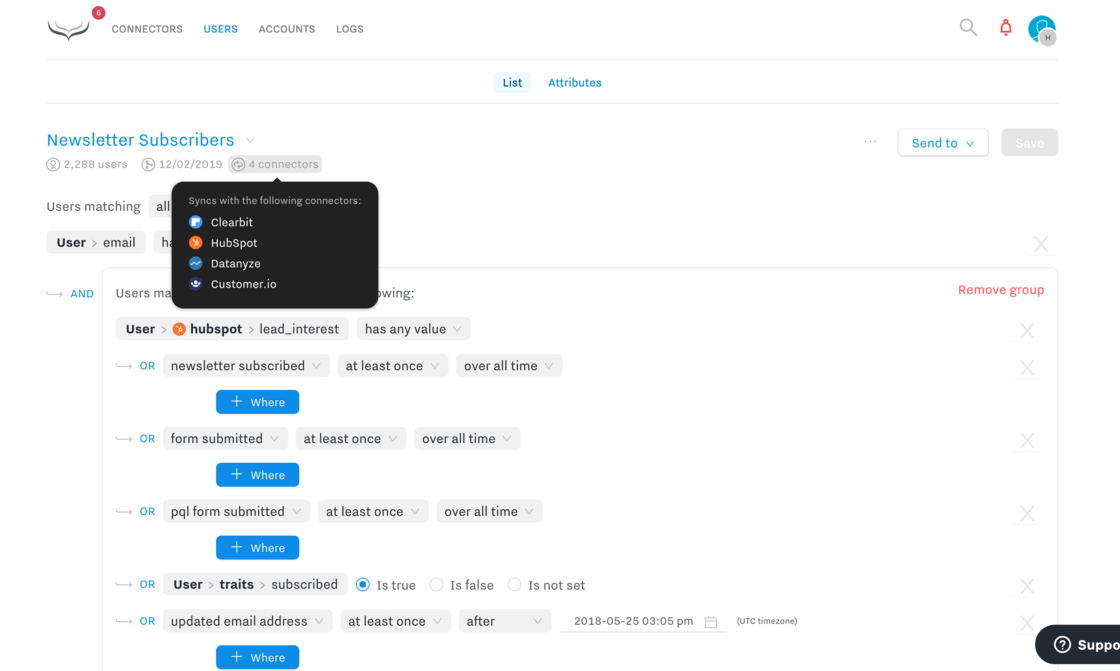Viewport: 1120px width, 671px height.
Task: Switch to the Attributes tab
Action: tap(574, 83)
